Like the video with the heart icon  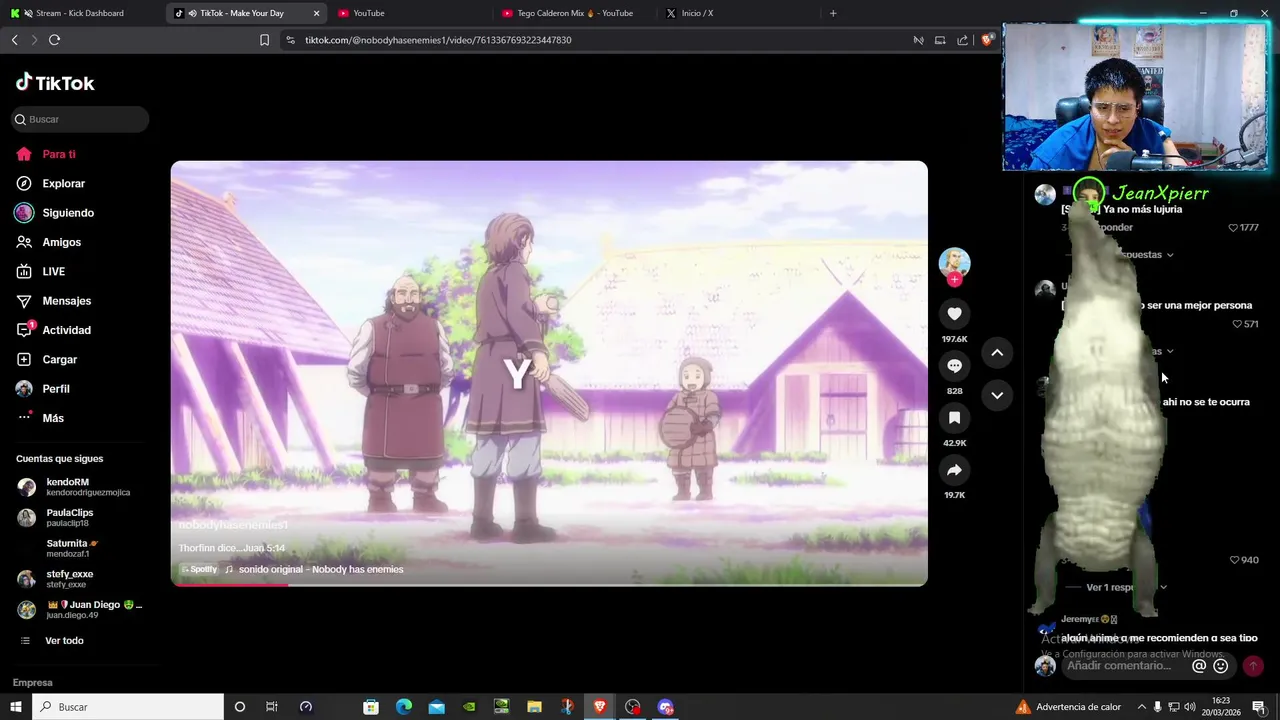click(x=954, y=314)
